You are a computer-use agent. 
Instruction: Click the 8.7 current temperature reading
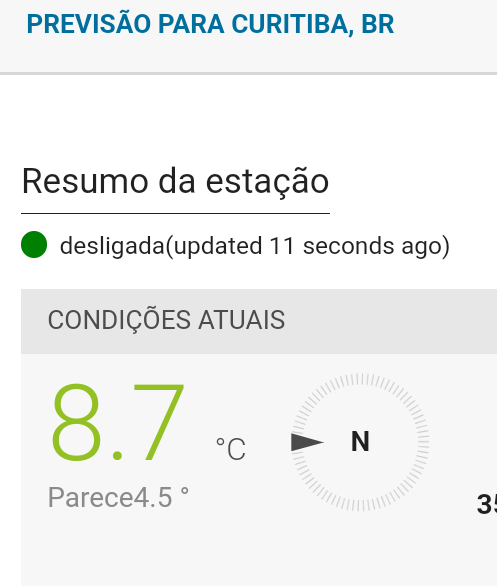pos(118,423)
